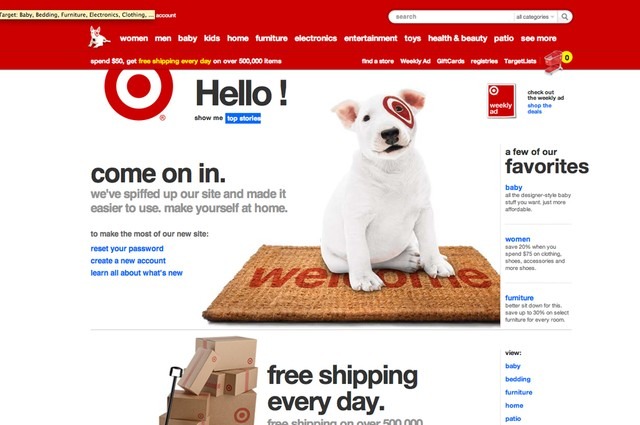Open the see more menu
The width and height of the screenshot is (640, 425).
coord(538,38)
